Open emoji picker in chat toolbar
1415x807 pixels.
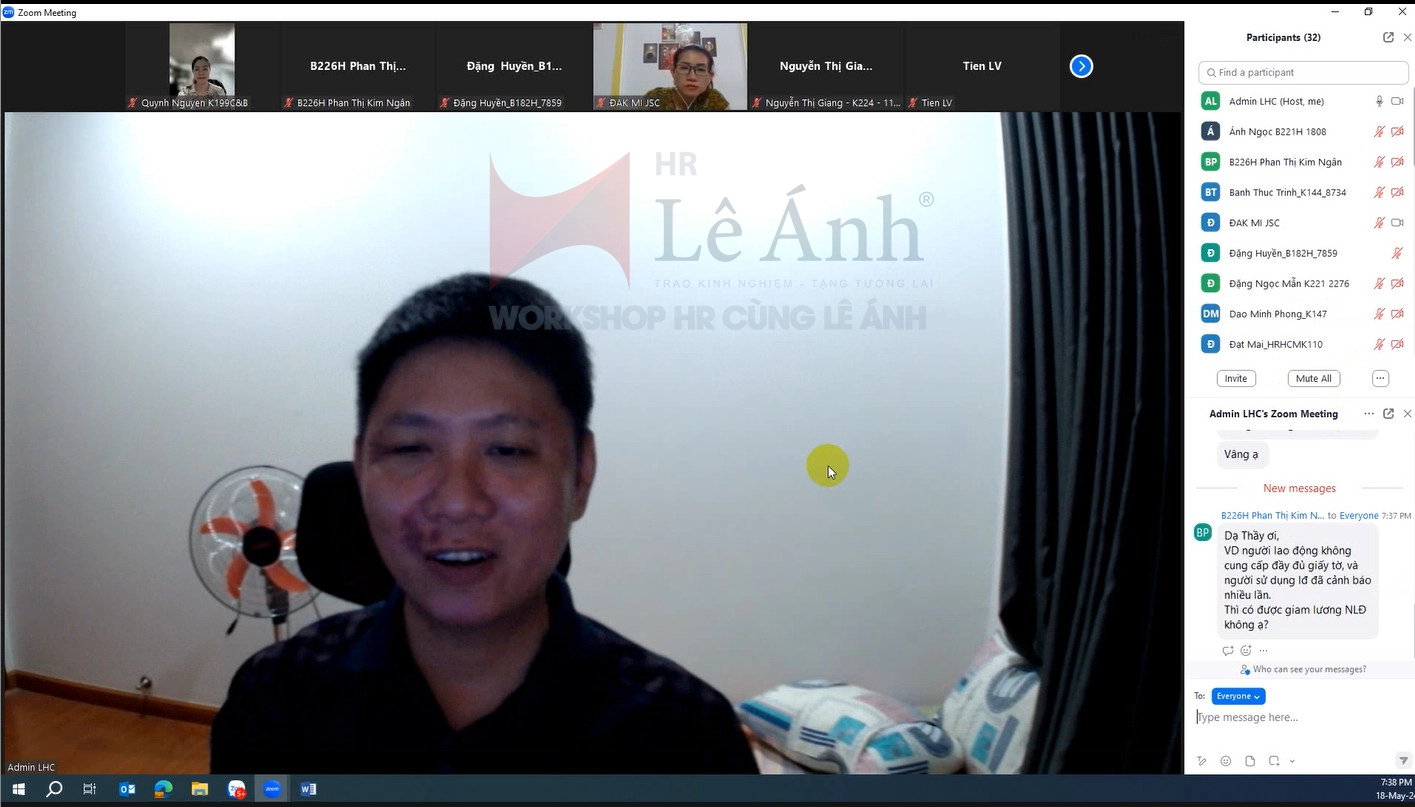click(x=1226, y=761)
